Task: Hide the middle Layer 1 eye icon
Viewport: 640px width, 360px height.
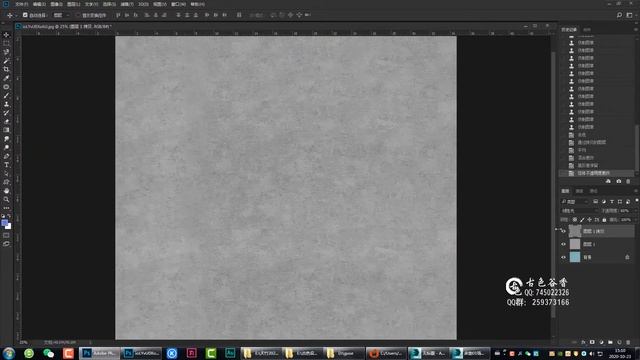Action: (563, 244)
